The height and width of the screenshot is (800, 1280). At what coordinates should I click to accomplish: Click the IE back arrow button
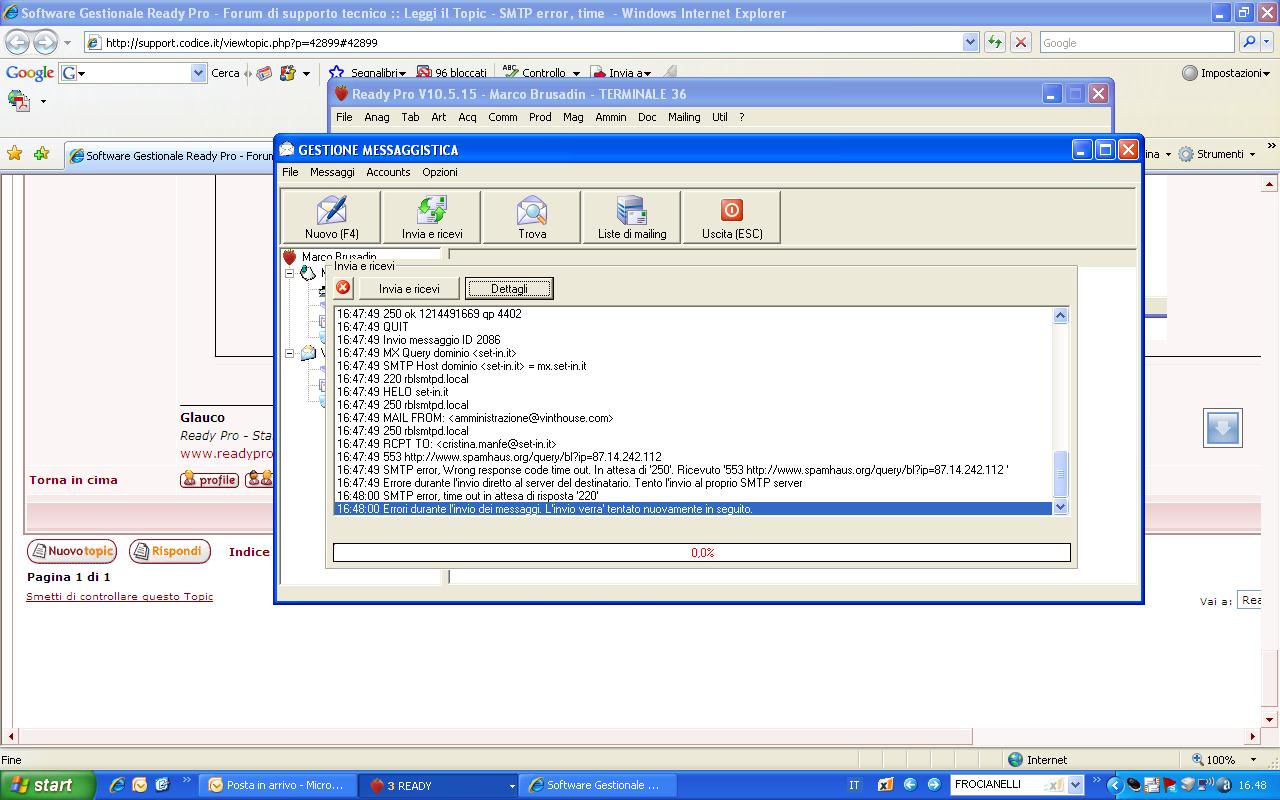(17, 42)
